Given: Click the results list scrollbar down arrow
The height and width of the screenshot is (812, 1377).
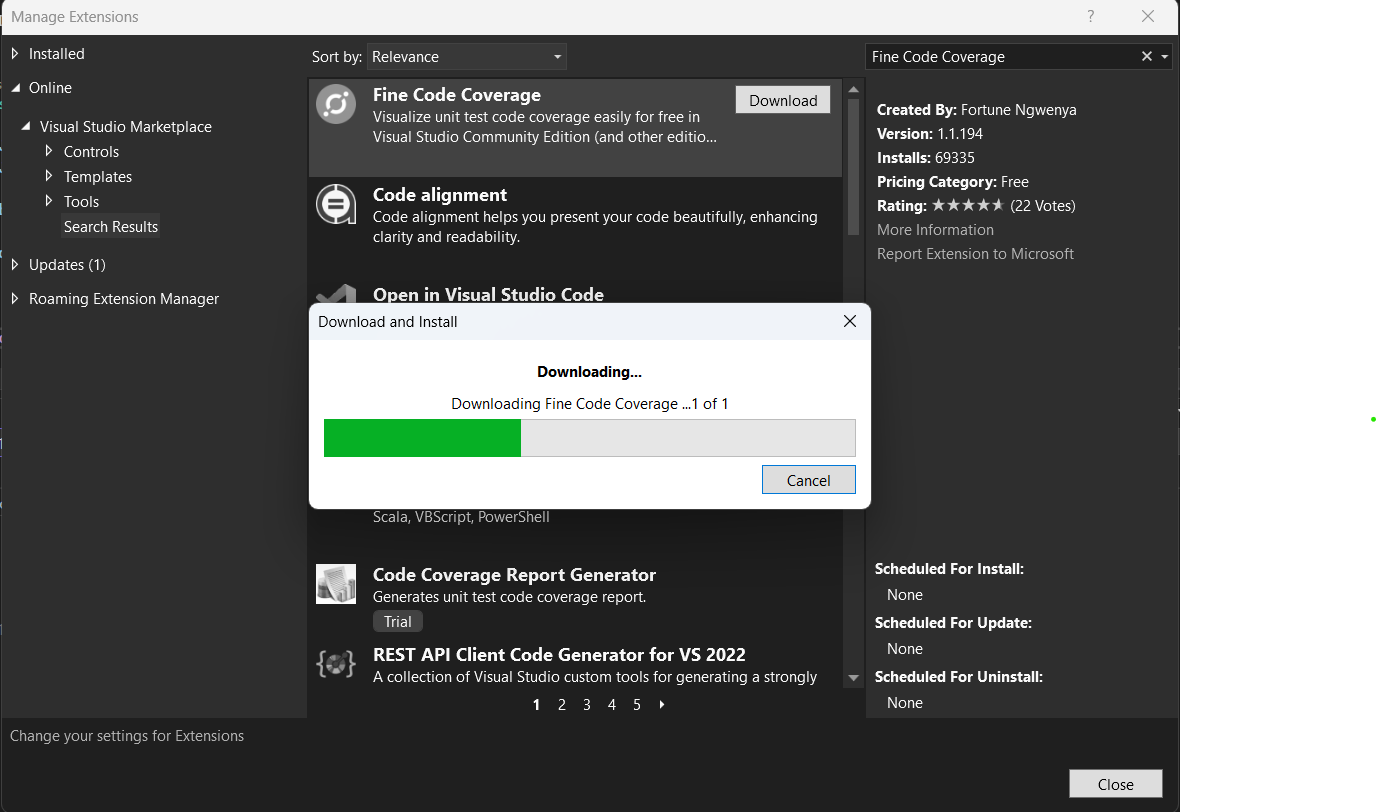Looking at the screenshot, I should [853, 678].
